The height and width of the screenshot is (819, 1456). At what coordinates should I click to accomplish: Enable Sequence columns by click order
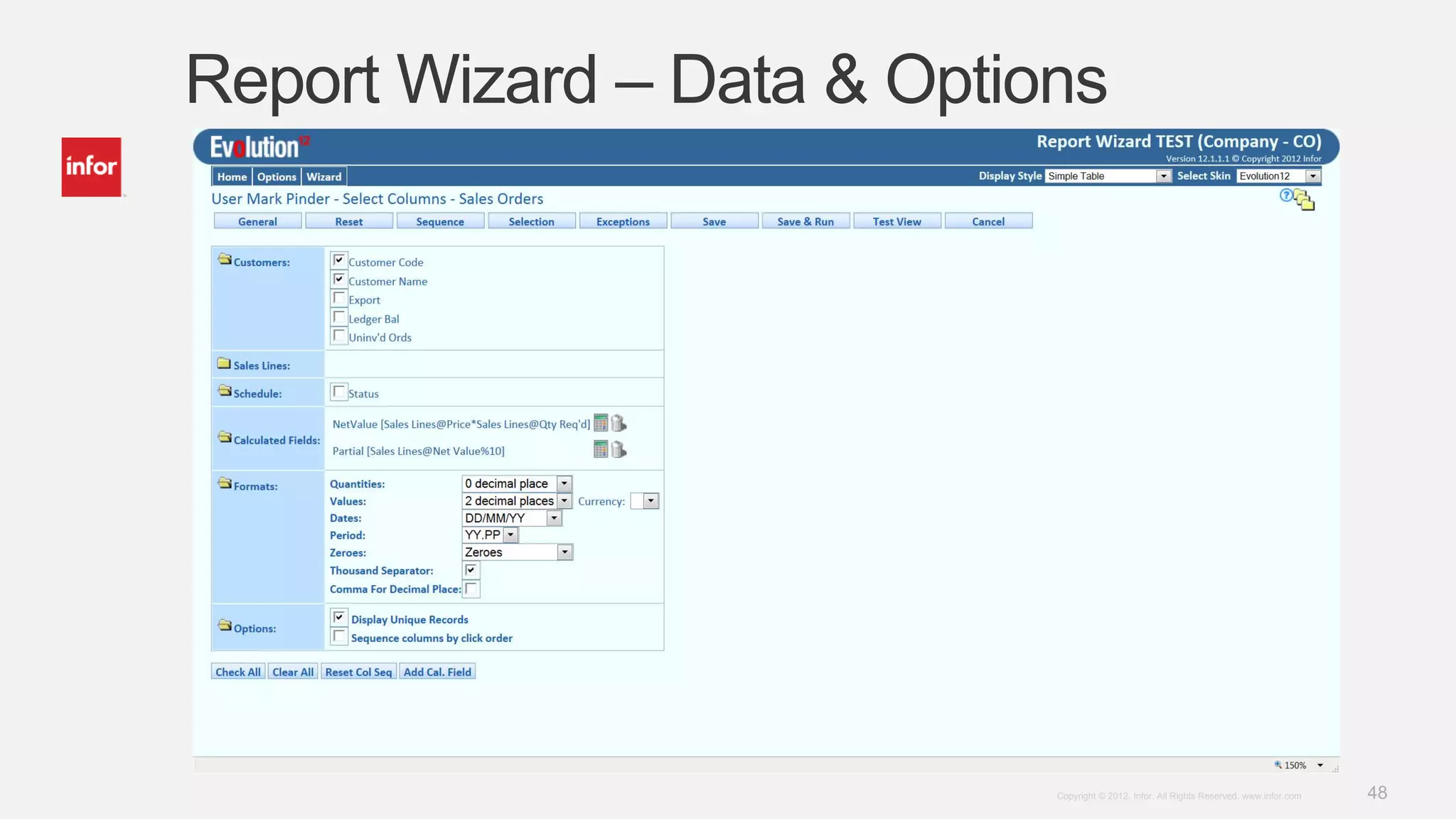point(339,636)
